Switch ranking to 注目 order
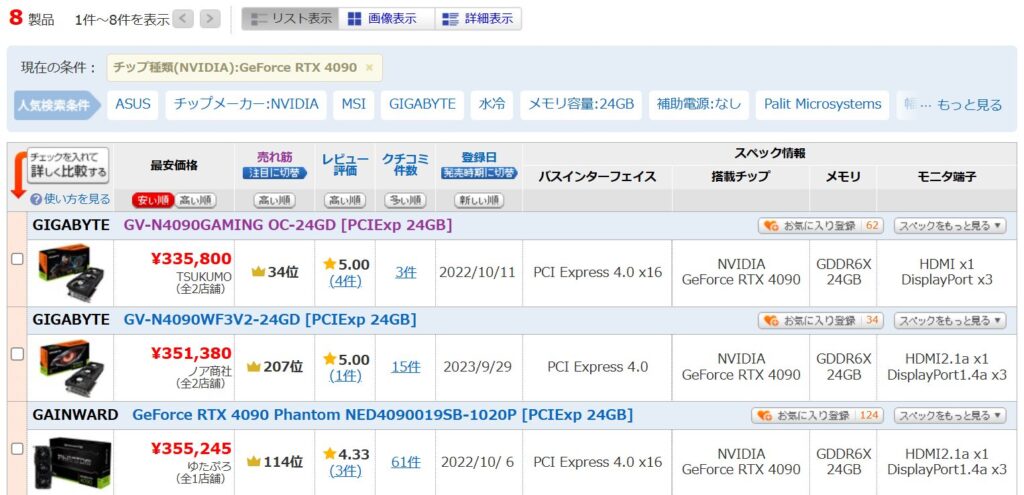1024x495 pixels. 274,174
